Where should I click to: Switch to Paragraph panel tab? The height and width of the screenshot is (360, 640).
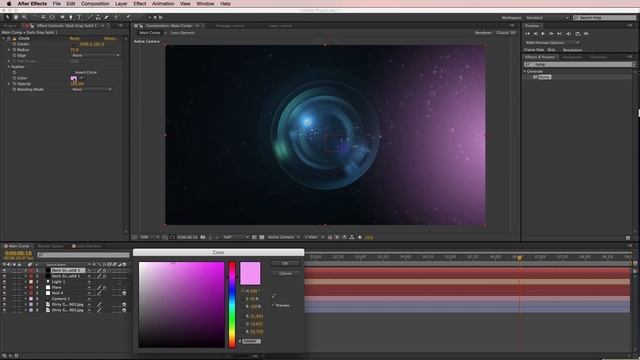tap(572, 57)
